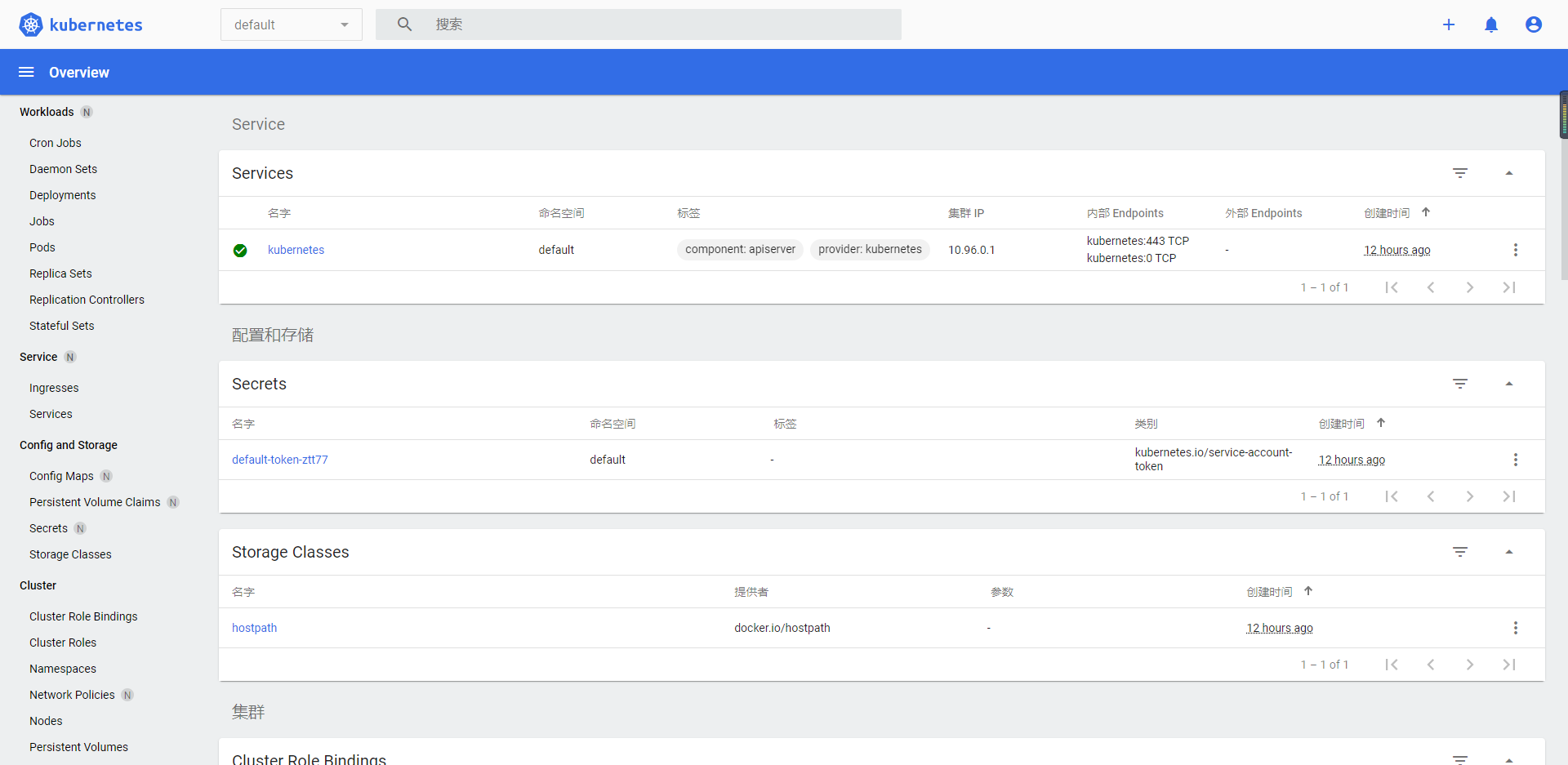Open Network Policies in sidebar
This screenshot has width=1568, height=765.
tap(72, 695)
